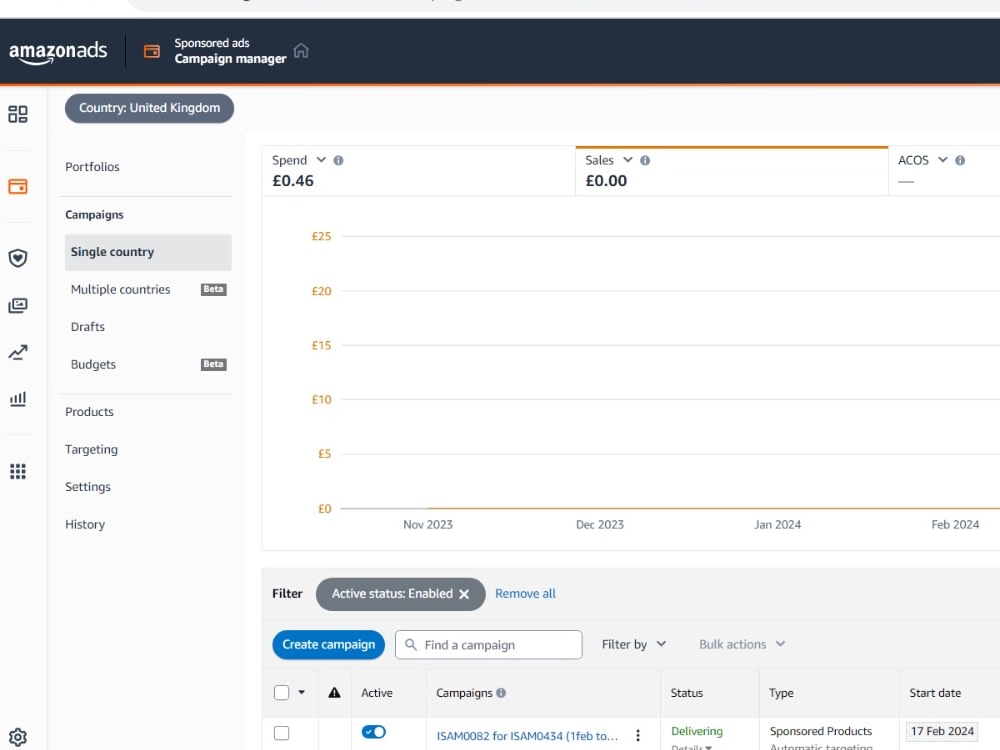Click inside the Find a campaign field
1000x750 pixels.
click(x=489, y=644)
